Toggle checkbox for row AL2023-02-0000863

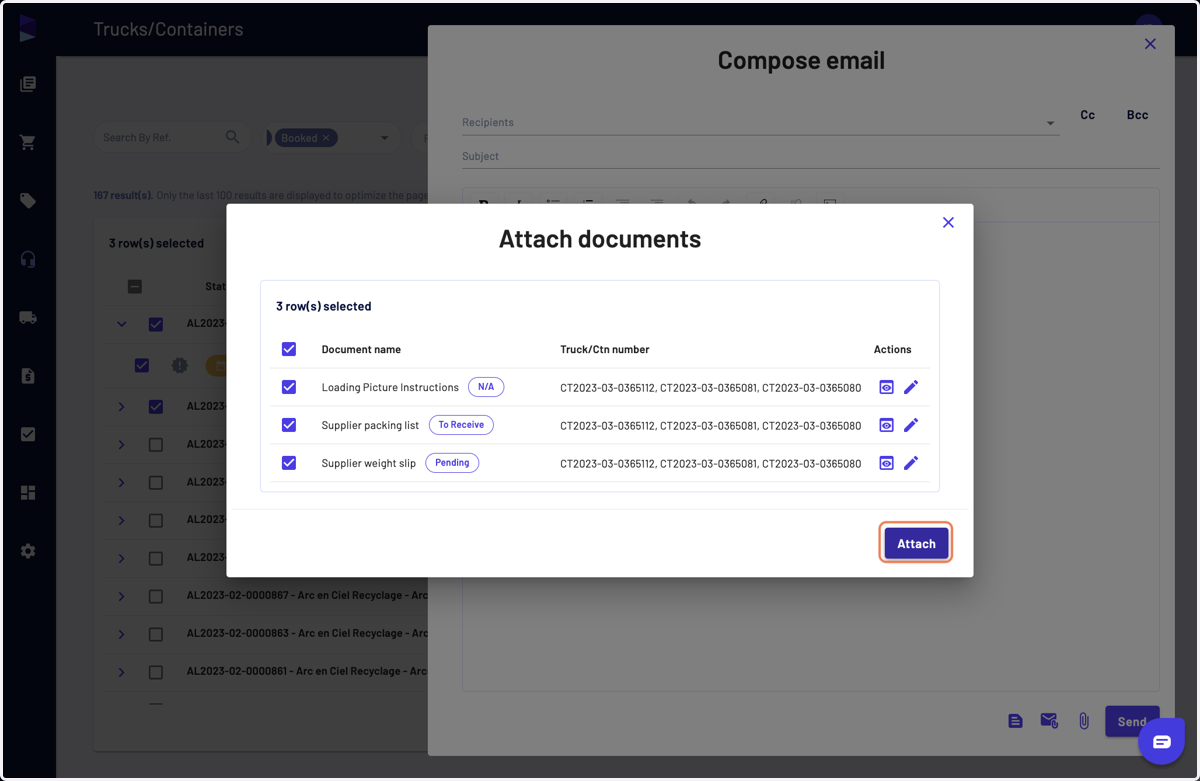coord(156,634)
